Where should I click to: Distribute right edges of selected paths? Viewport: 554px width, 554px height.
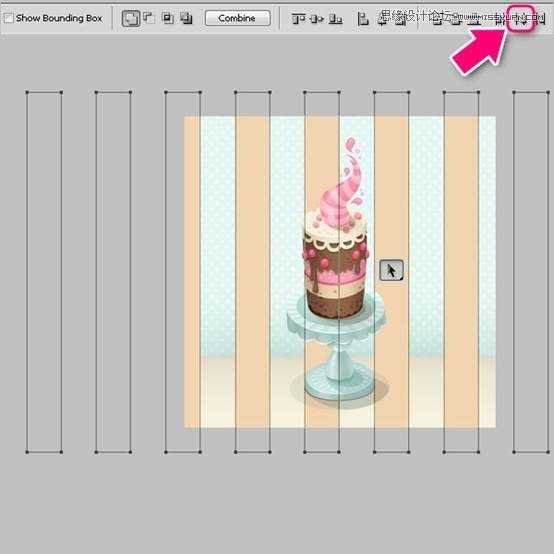click(x=539, y=18)
